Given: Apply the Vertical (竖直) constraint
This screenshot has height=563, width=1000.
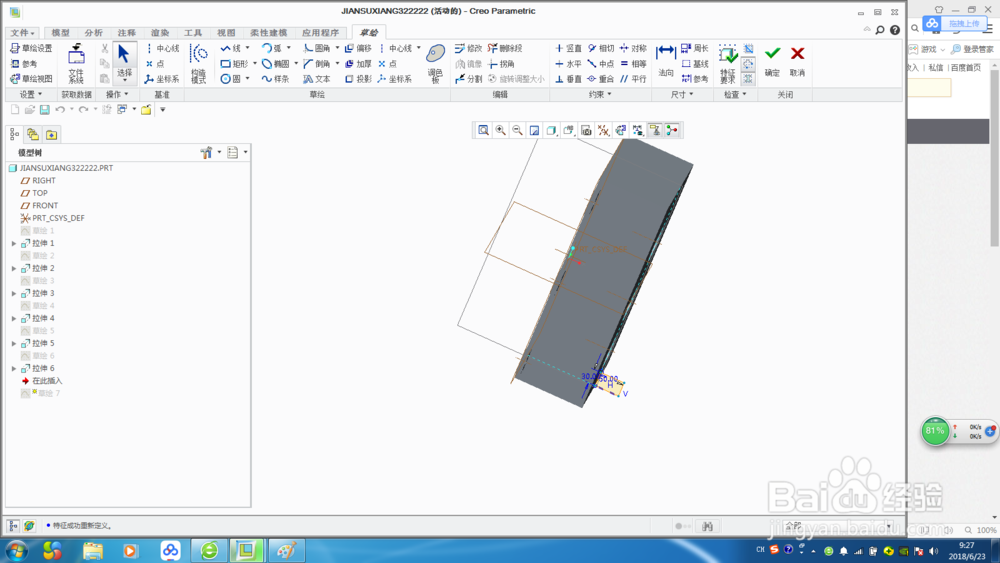Looking at the screenshot, I should coord(568,48).
